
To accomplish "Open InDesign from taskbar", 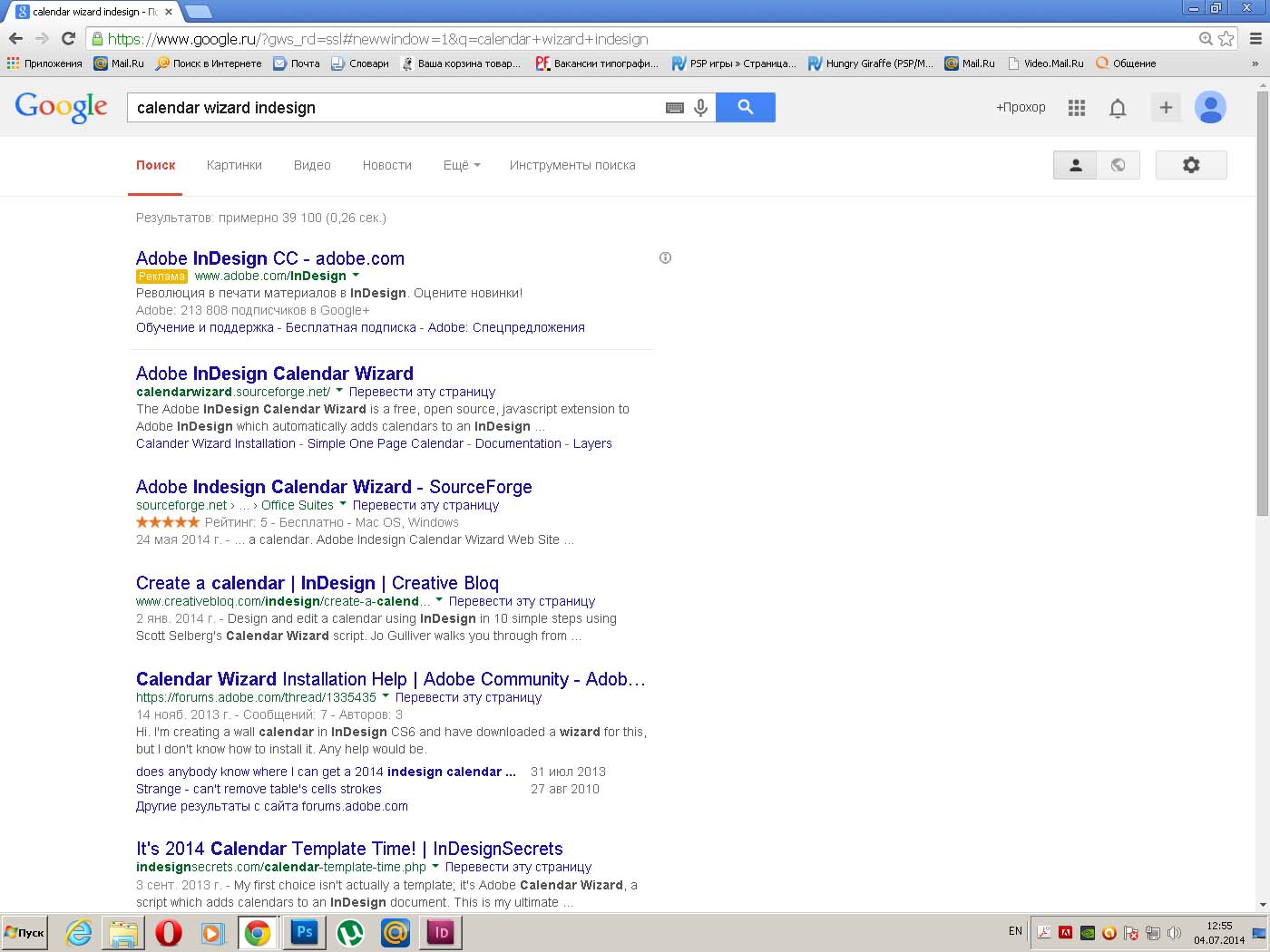I will [x=441, y=932].
